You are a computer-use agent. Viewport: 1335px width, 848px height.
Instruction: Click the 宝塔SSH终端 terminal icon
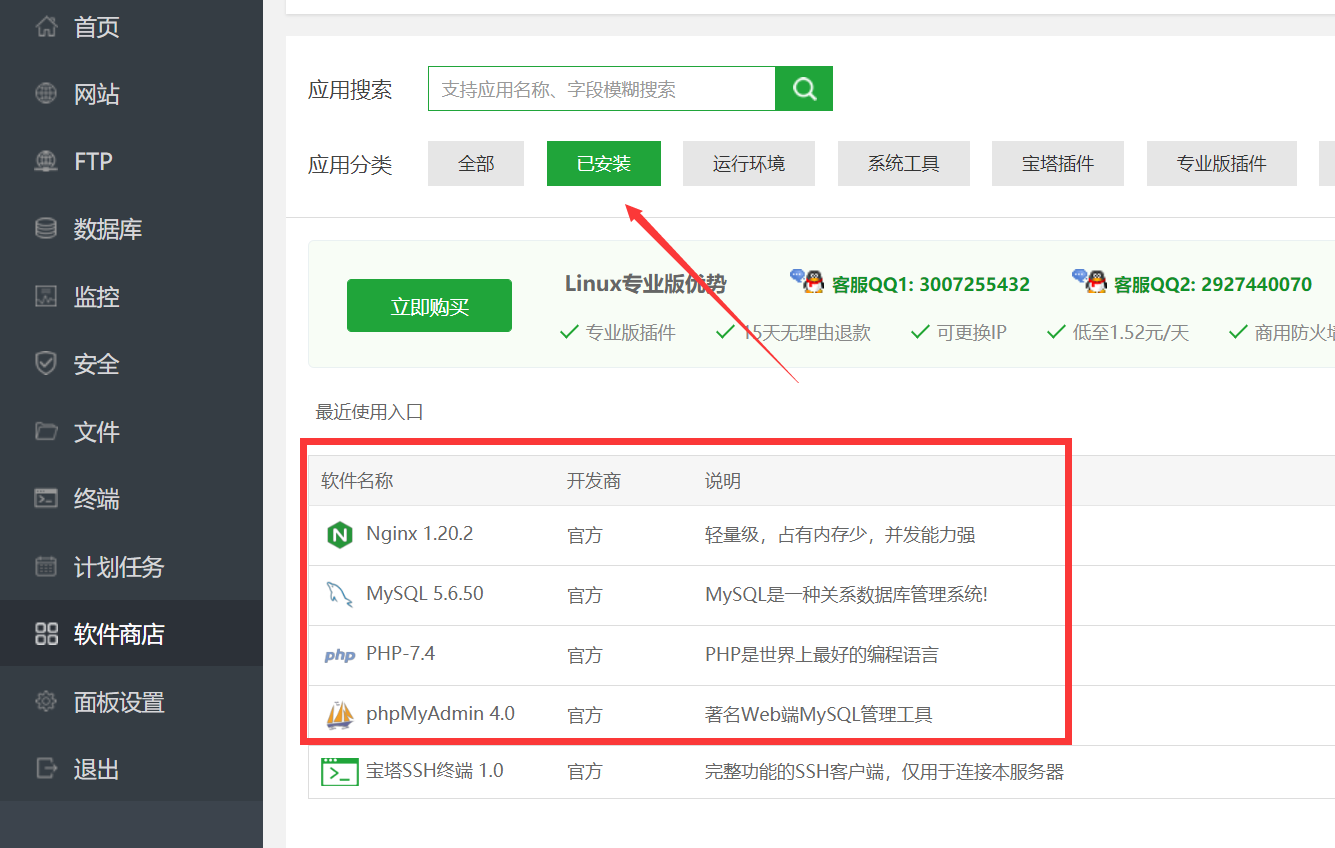[x=340, y=772]
